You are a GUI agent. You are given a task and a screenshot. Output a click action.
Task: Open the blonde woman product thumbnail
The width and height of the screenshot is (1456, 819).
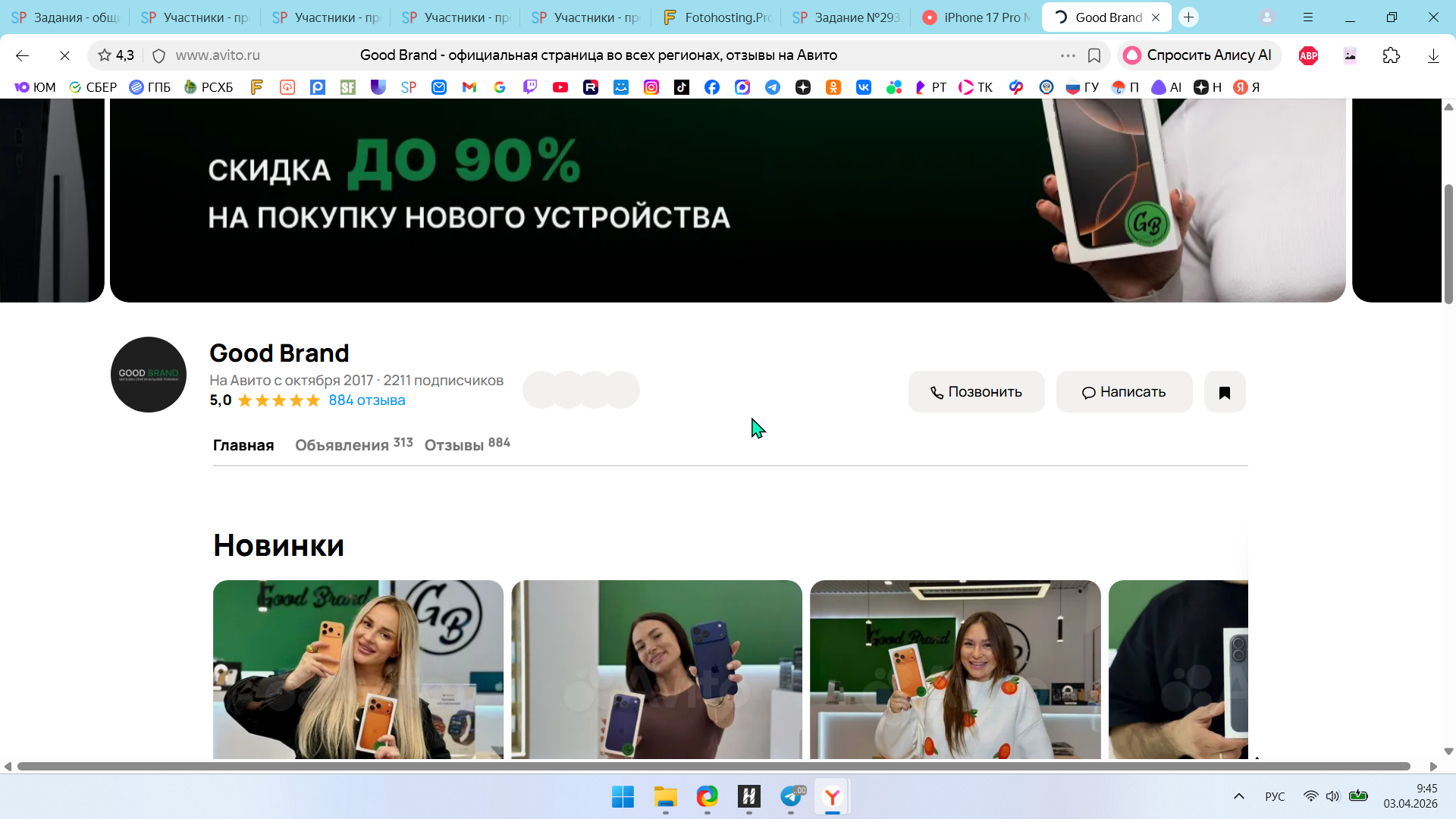(358, 669)
